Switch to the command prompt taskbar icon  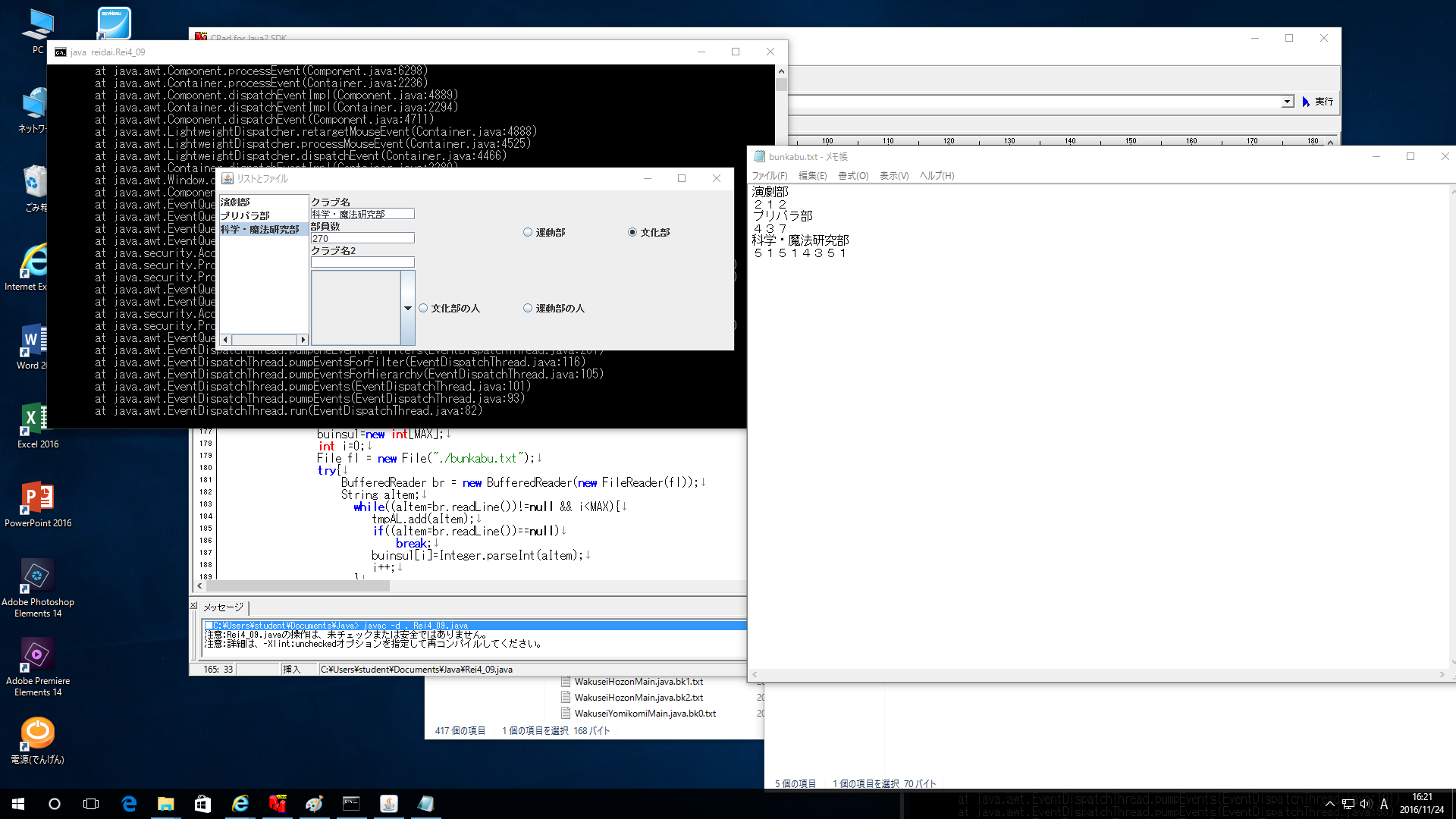(351, 804)
